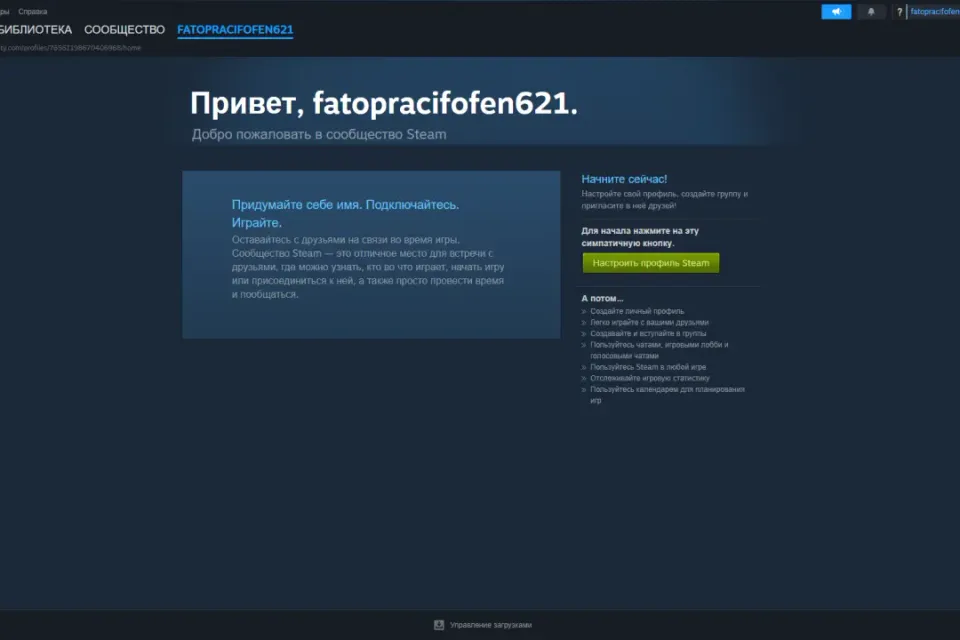Click the Начните сейчас! heading
960x640 pixels.
pos(624,179)
